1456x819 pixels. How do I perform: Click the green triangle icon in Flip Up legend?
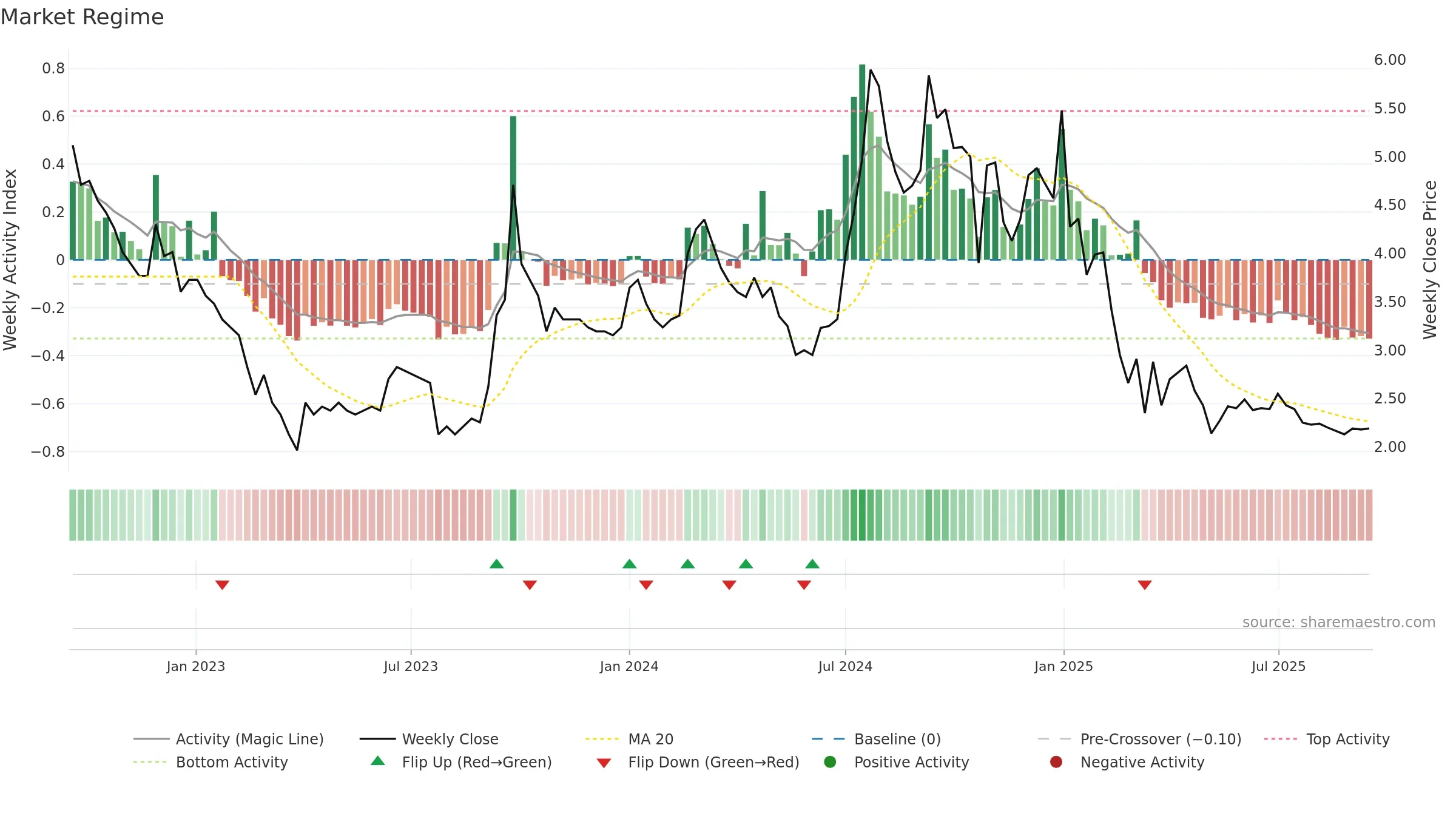tap(378, 761)
